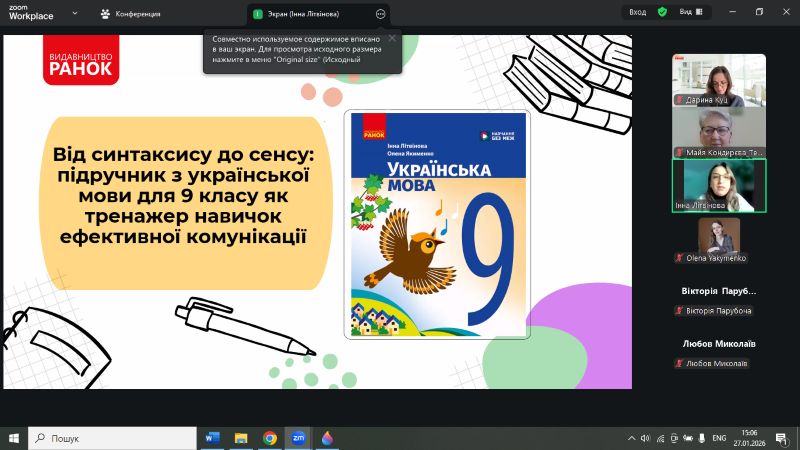This screenshot has width=800, height=450.
Task: Select Любов Миколаїв participant name tile
Action: (719, 344)
